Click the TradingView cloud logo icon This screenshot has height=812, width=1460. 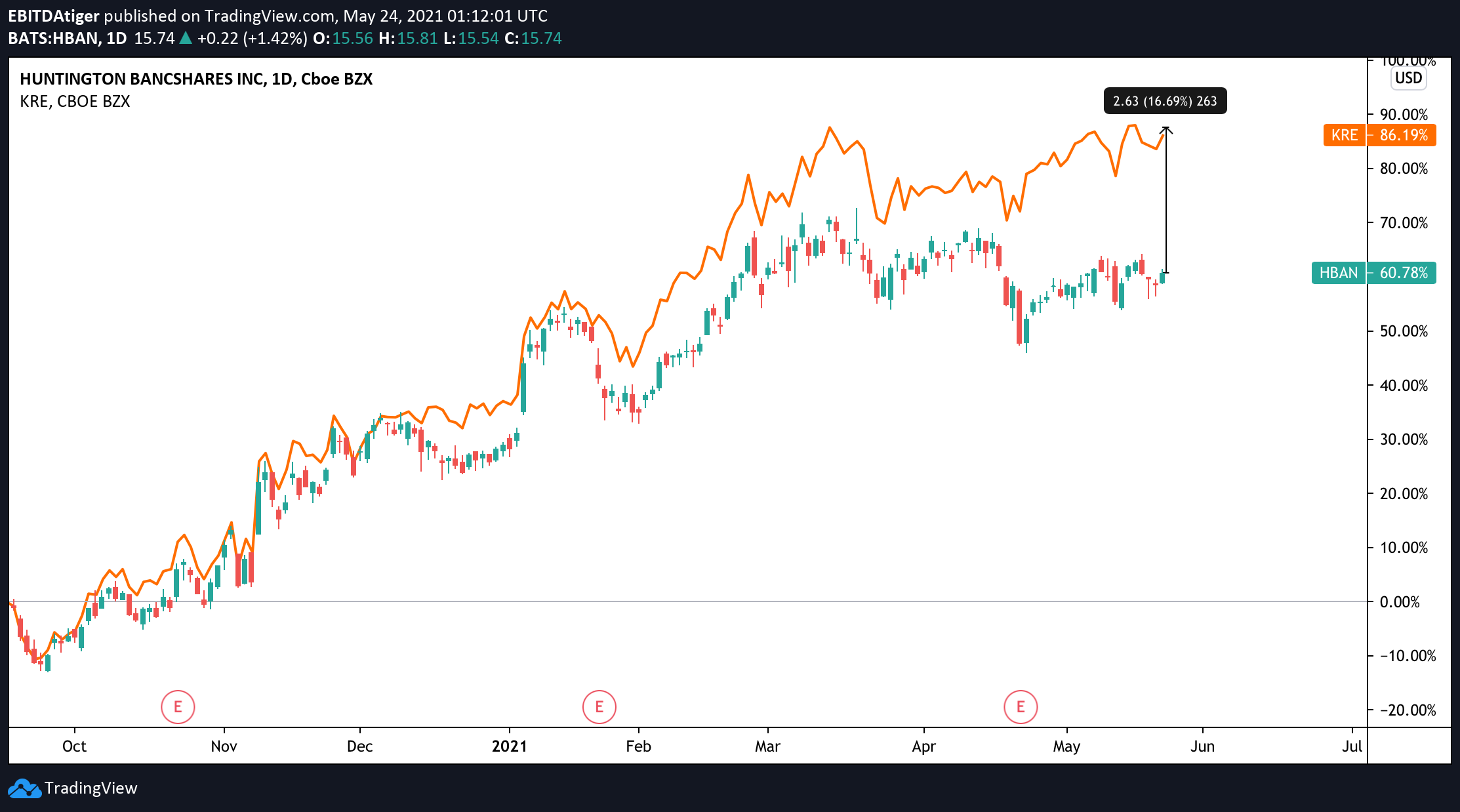pos(24,788)
